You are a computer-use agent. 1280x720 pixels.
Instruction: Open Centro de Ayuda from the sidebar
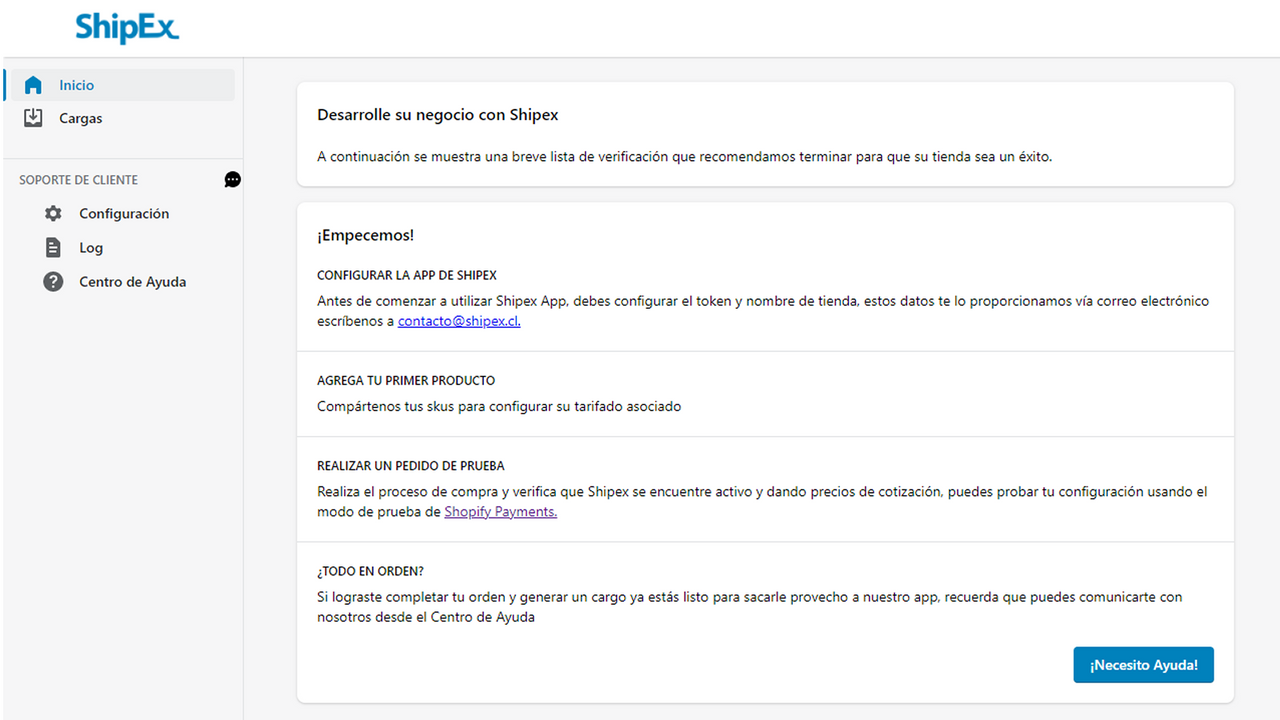tap(132, 281)
